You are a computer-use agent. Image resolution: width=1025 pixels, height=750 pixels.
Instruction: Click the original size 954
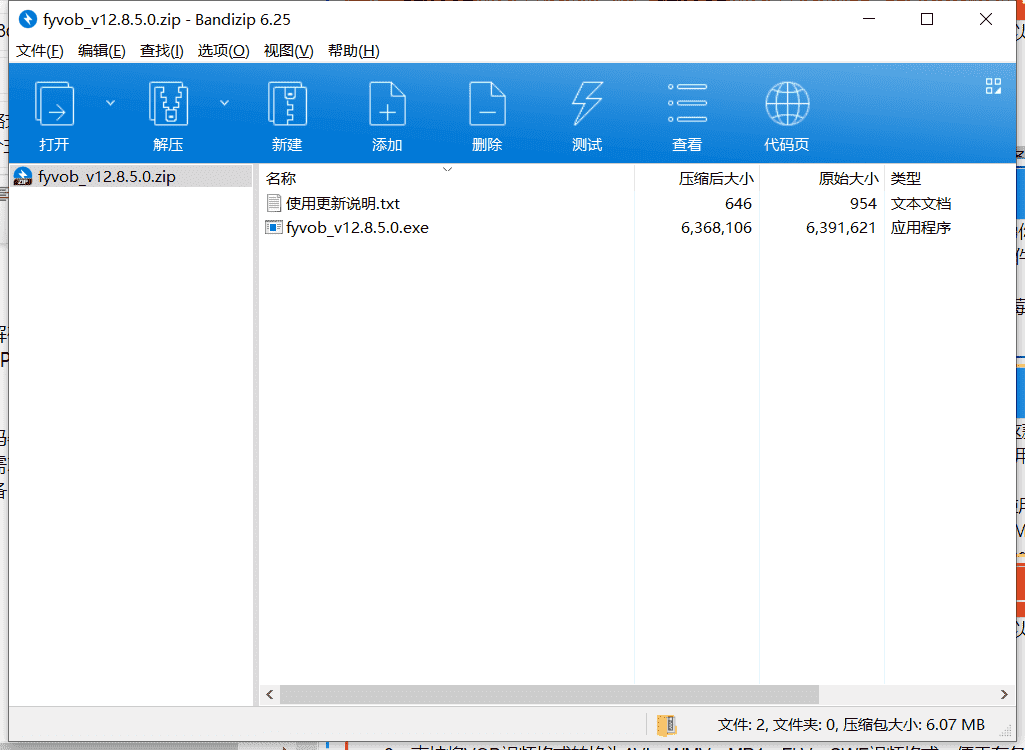[863, 203]
